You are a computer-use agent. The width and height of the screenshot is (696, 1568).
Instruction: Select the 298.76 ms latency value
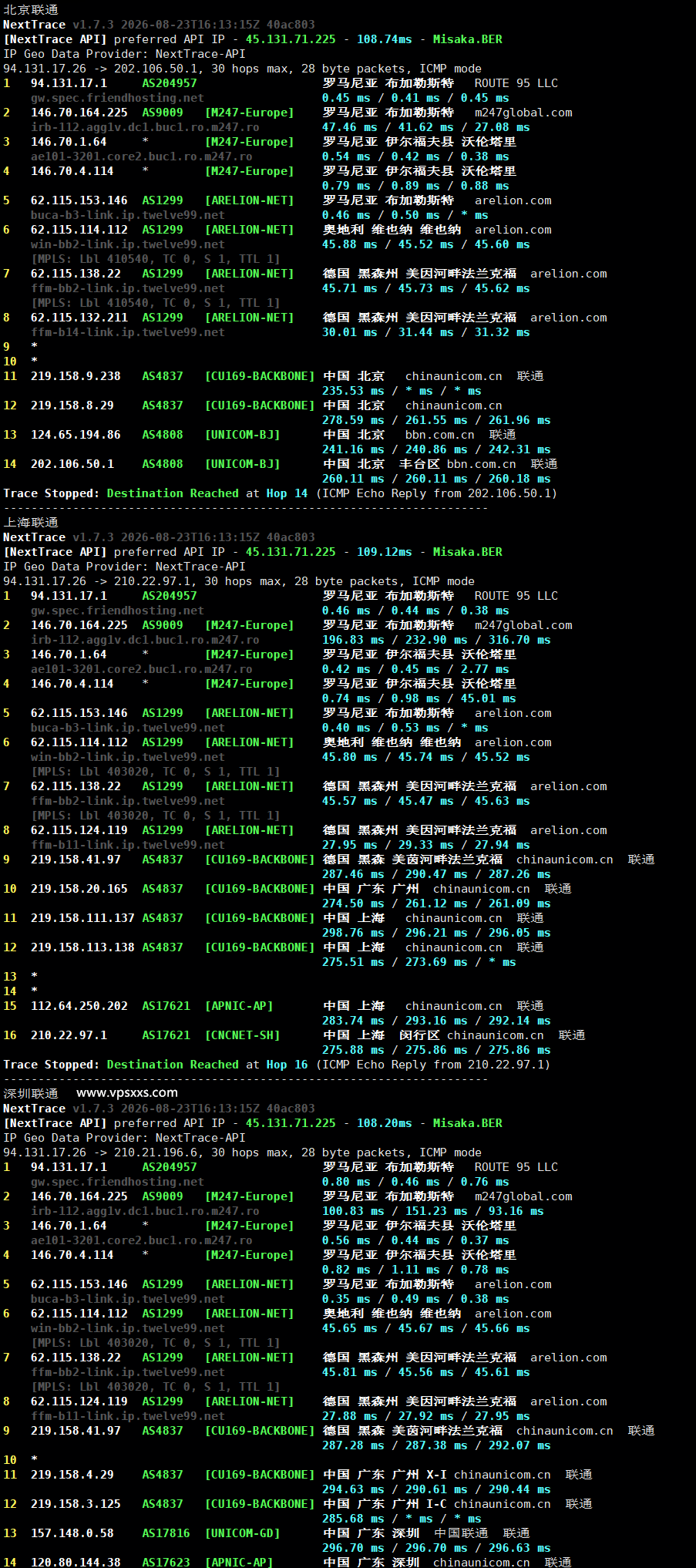point(353,933)
